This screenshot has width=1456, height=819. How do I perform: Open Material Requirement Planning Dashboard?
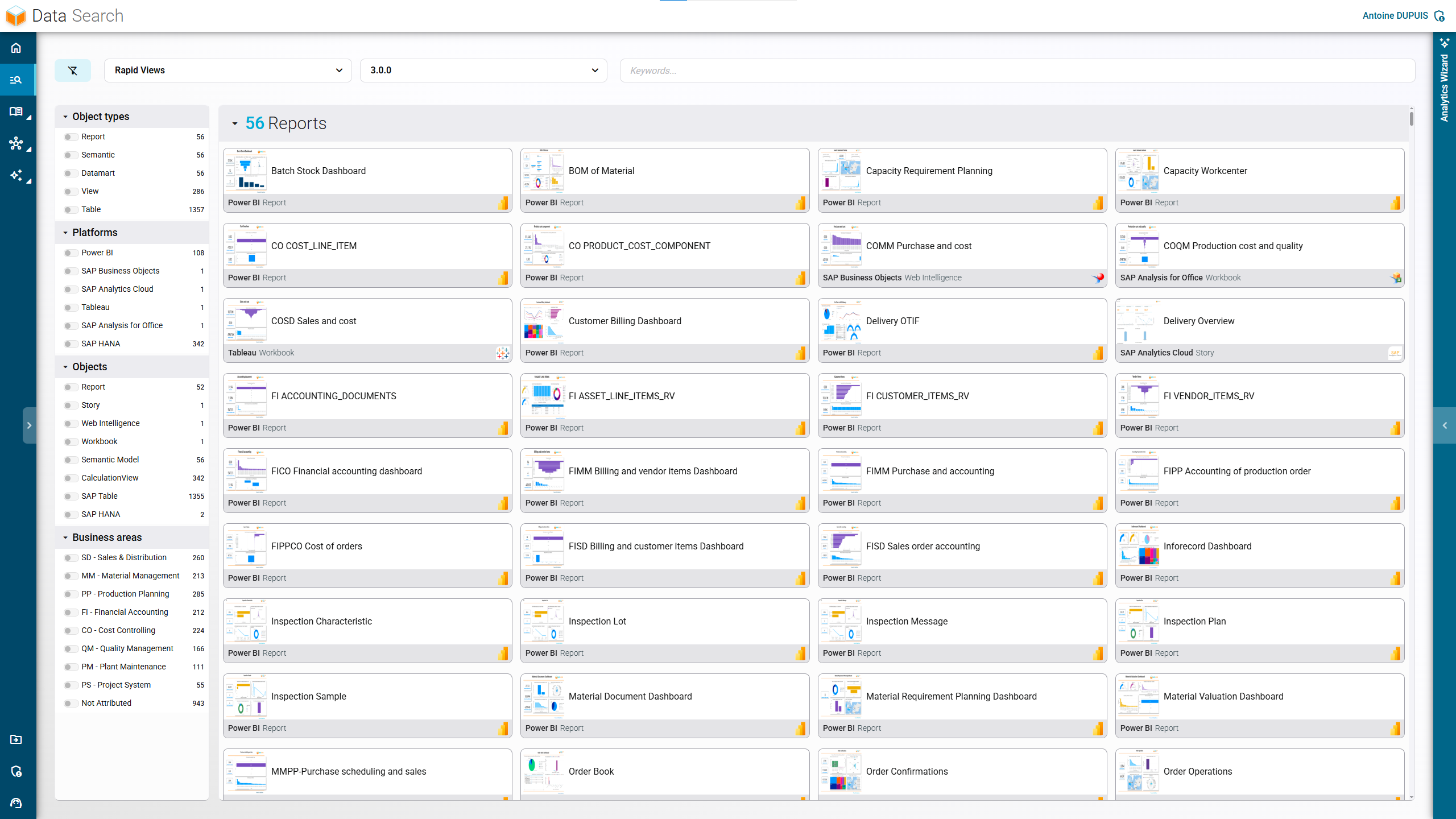click(962, 706)
